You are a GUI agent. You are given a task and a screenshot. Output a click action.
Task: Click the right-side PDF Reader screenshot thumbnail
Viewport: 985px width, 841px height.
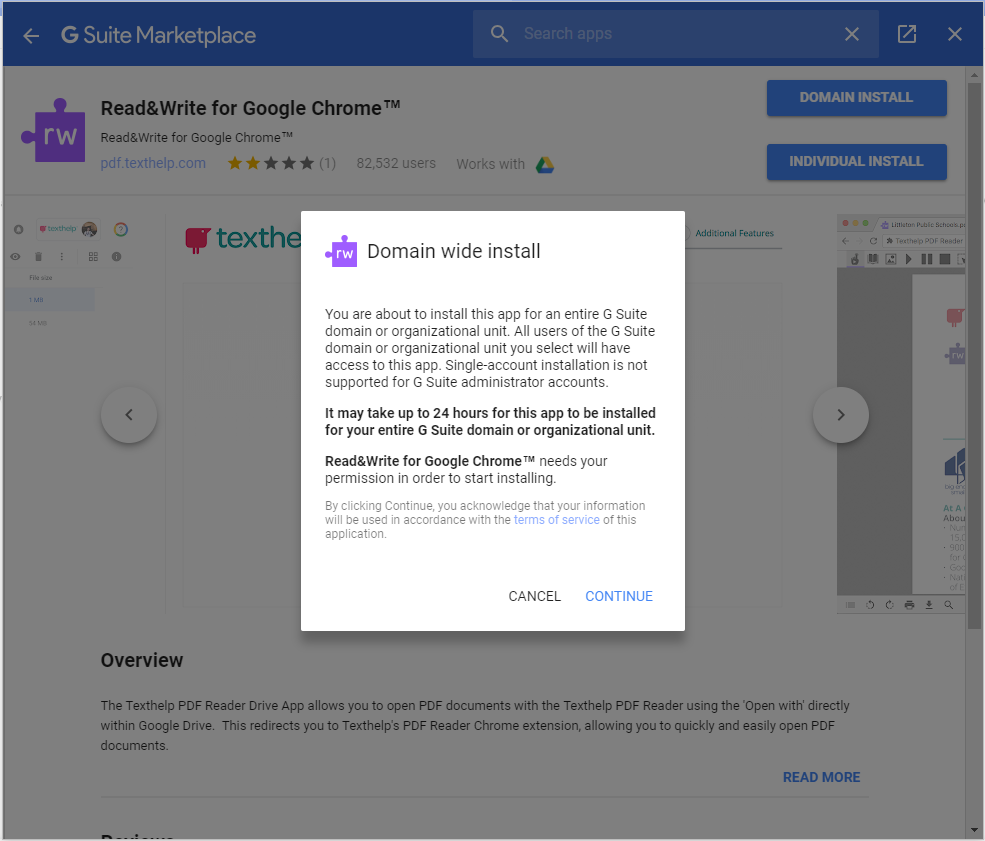pyautogui.click(x=901, y=413)
